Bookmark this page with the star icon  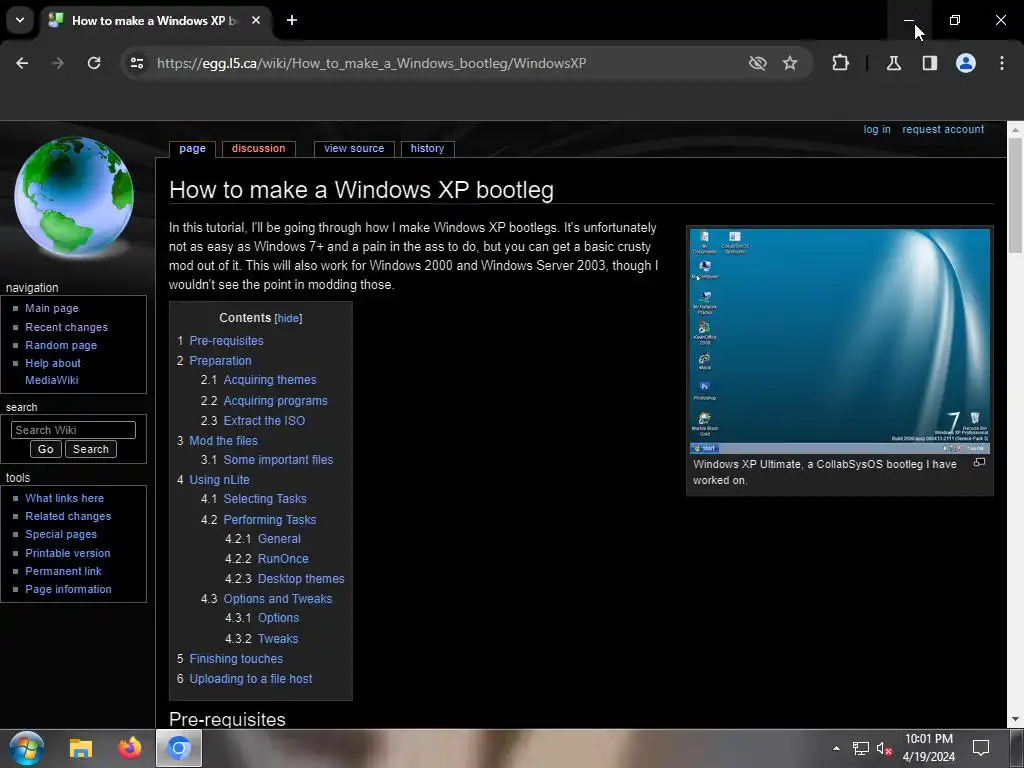tap(790, 63)
